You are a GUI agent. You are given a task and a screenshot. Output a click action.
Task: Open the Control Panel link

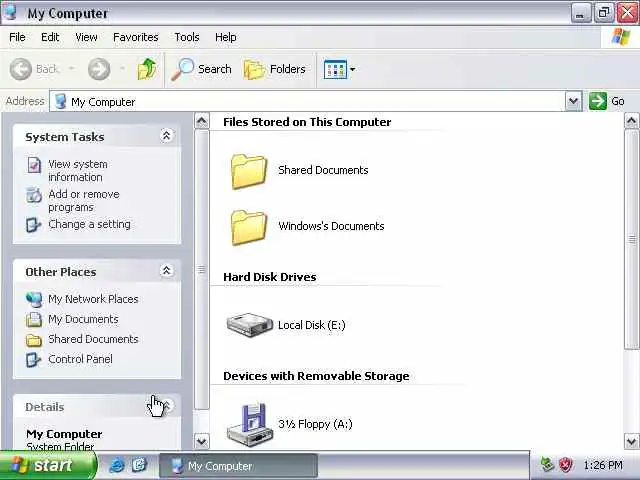coord(80,359)
